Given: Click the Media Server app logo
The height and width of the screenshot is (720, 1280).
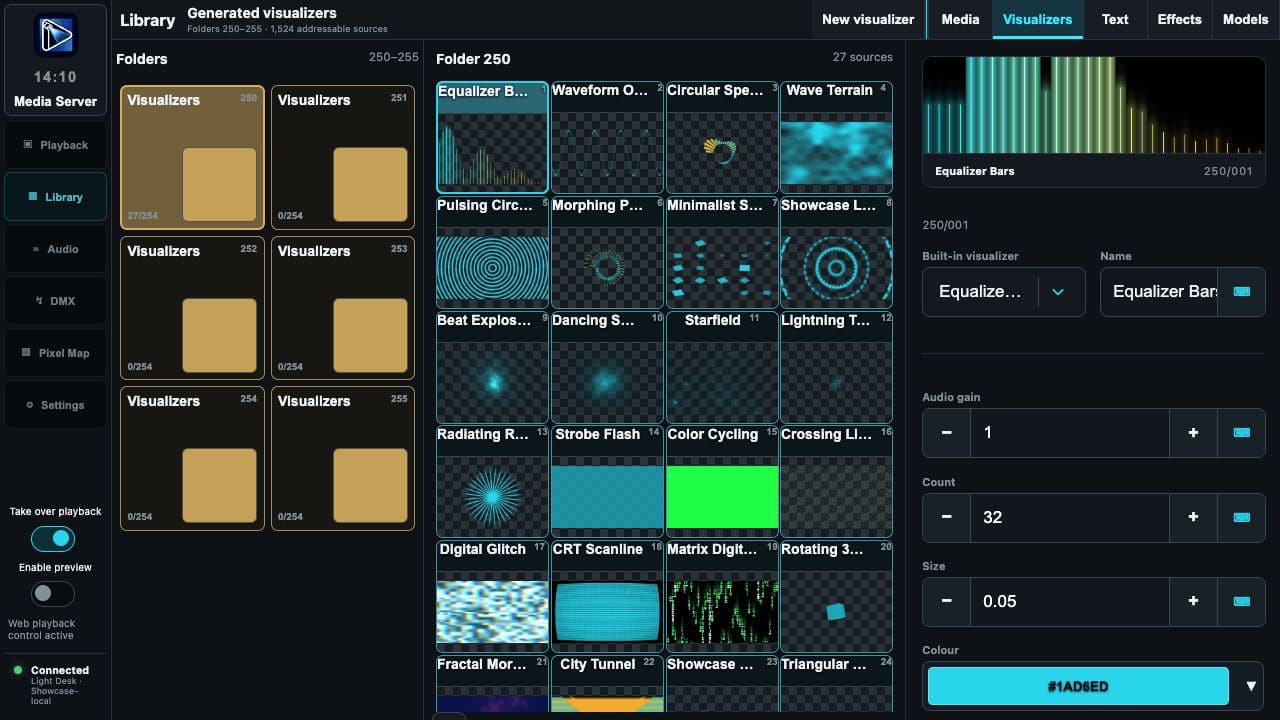Looking at the screenshot, I should tap(55, 35).
